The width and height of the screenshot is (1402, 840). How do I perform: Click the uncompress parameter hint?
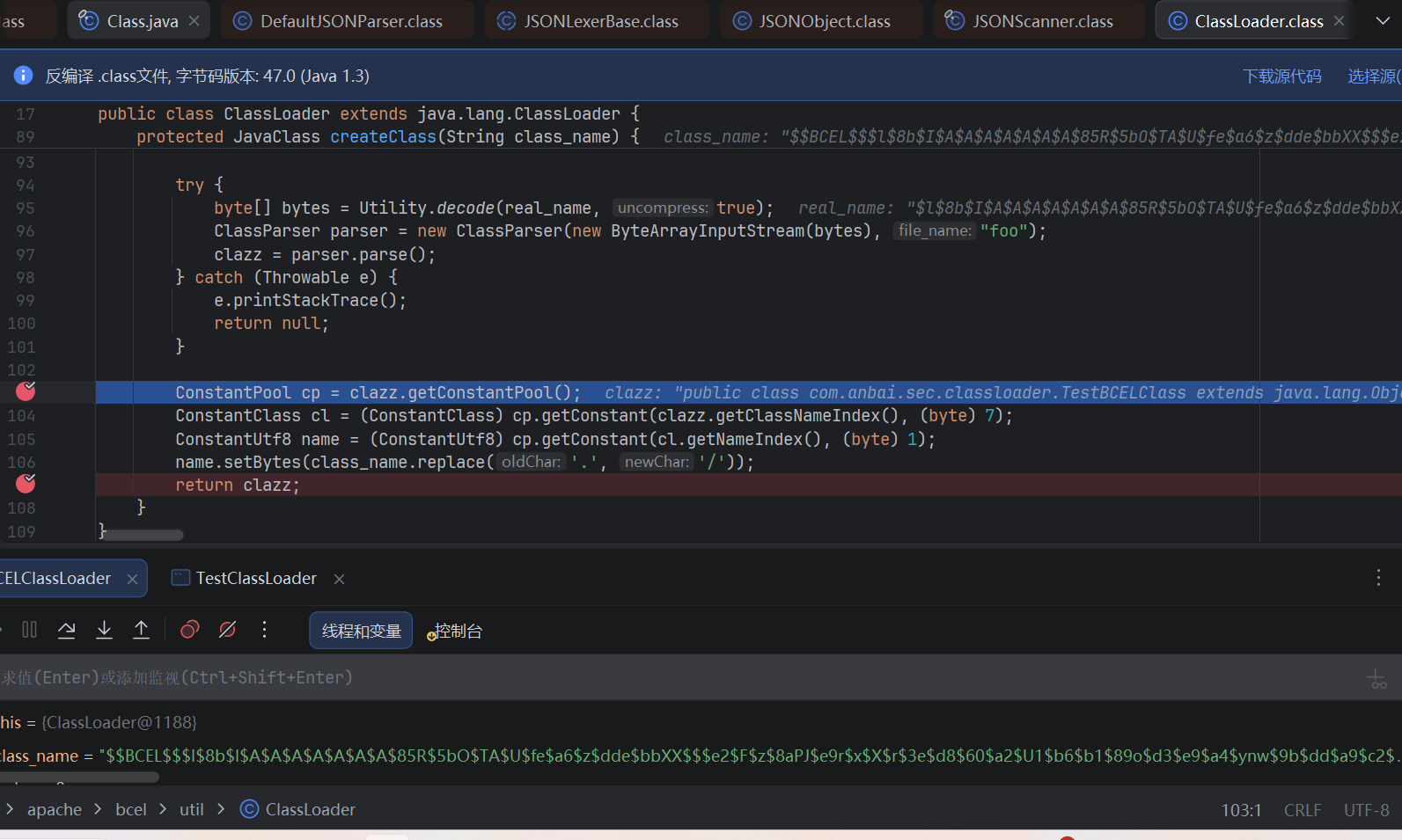click(x=663, y=208)
